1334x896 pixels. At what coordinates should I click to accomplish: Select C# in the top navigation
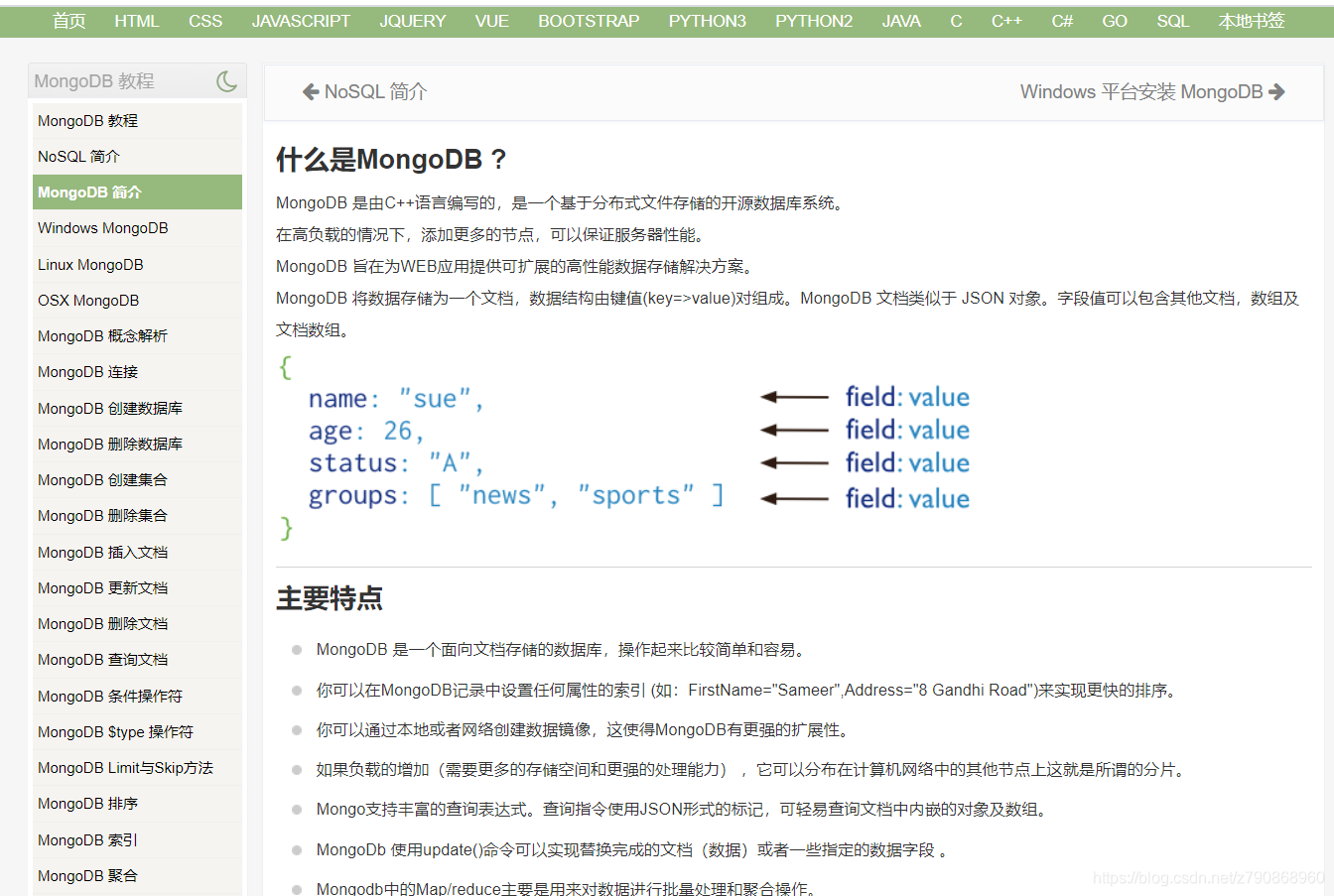tap(1062, 21)
